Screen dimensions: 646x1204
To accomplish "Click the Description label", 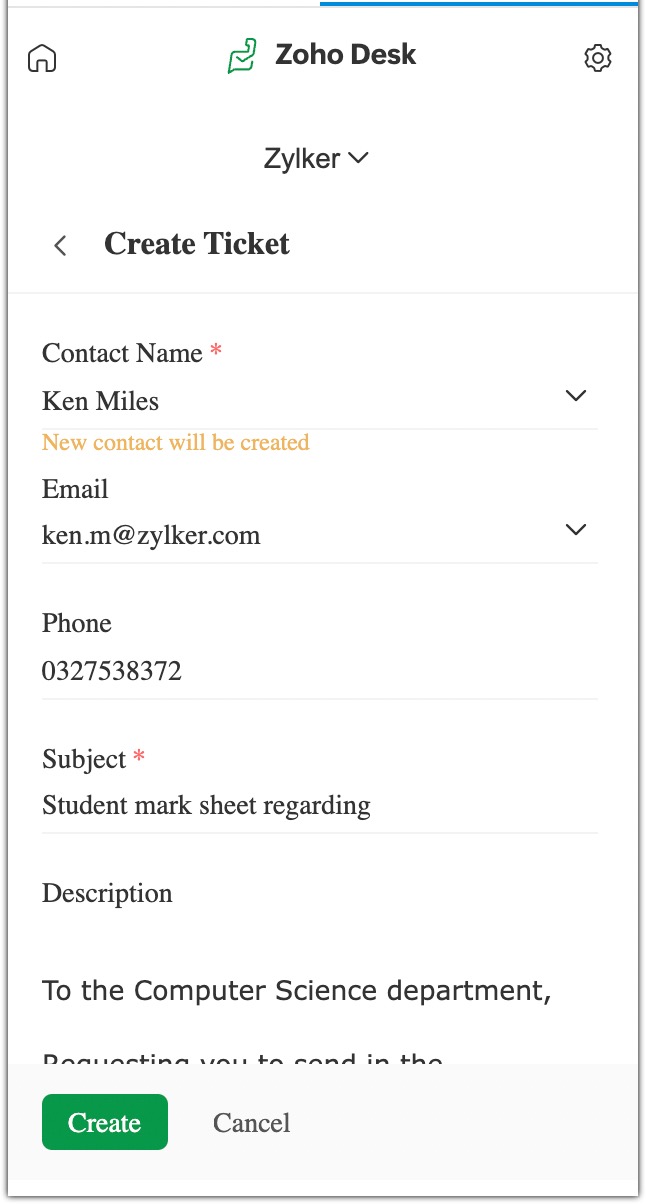I will 107,893.
